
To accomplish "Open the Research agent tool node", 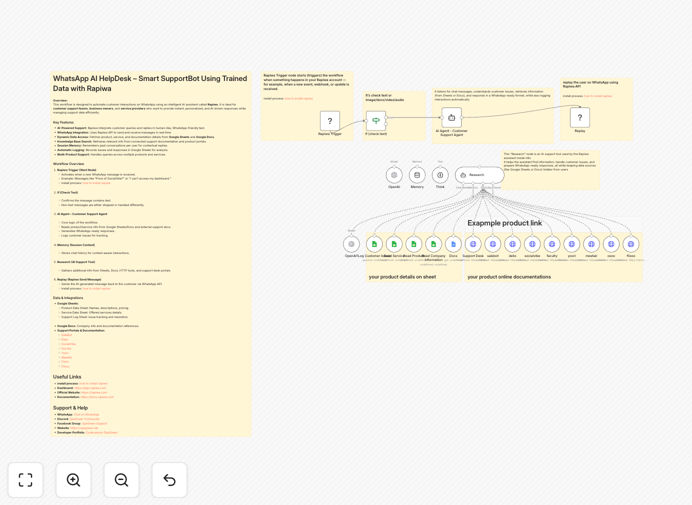I will point(479,175).
